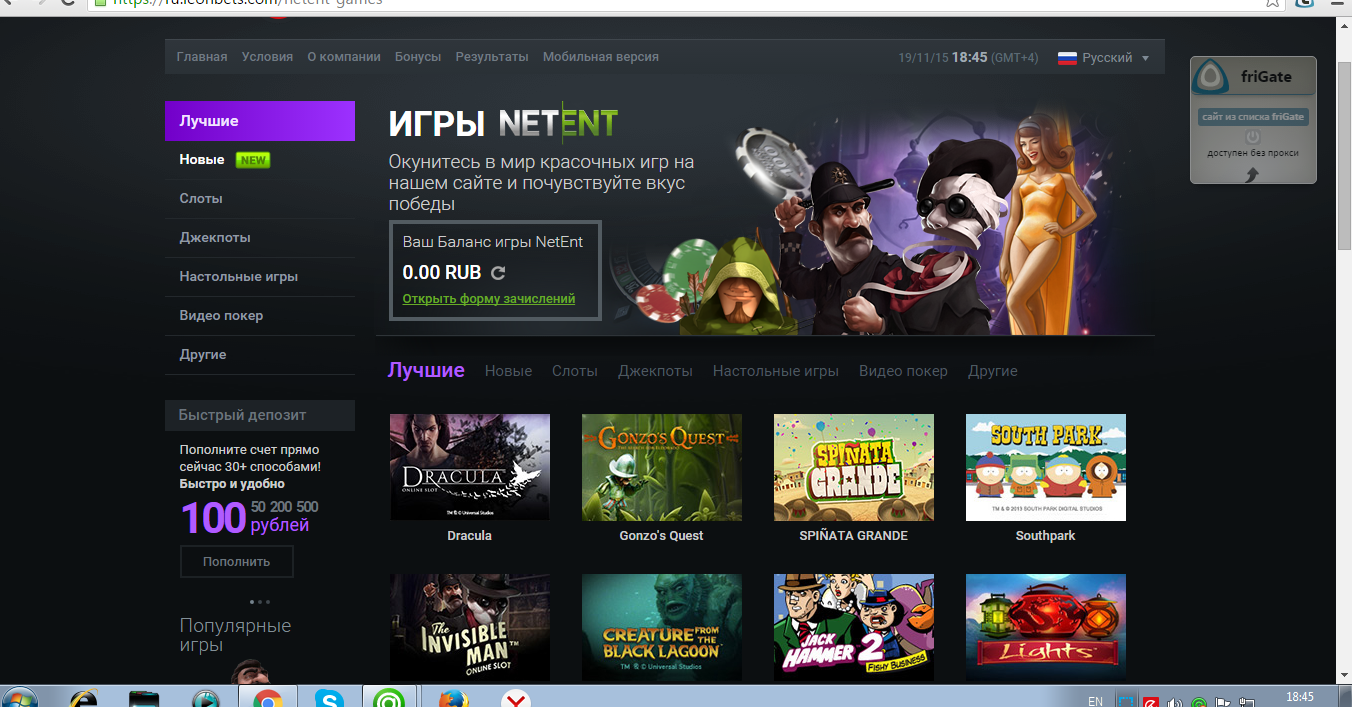Click the Russian flag icon
Screen dimensions: 1352x707
1067,58
